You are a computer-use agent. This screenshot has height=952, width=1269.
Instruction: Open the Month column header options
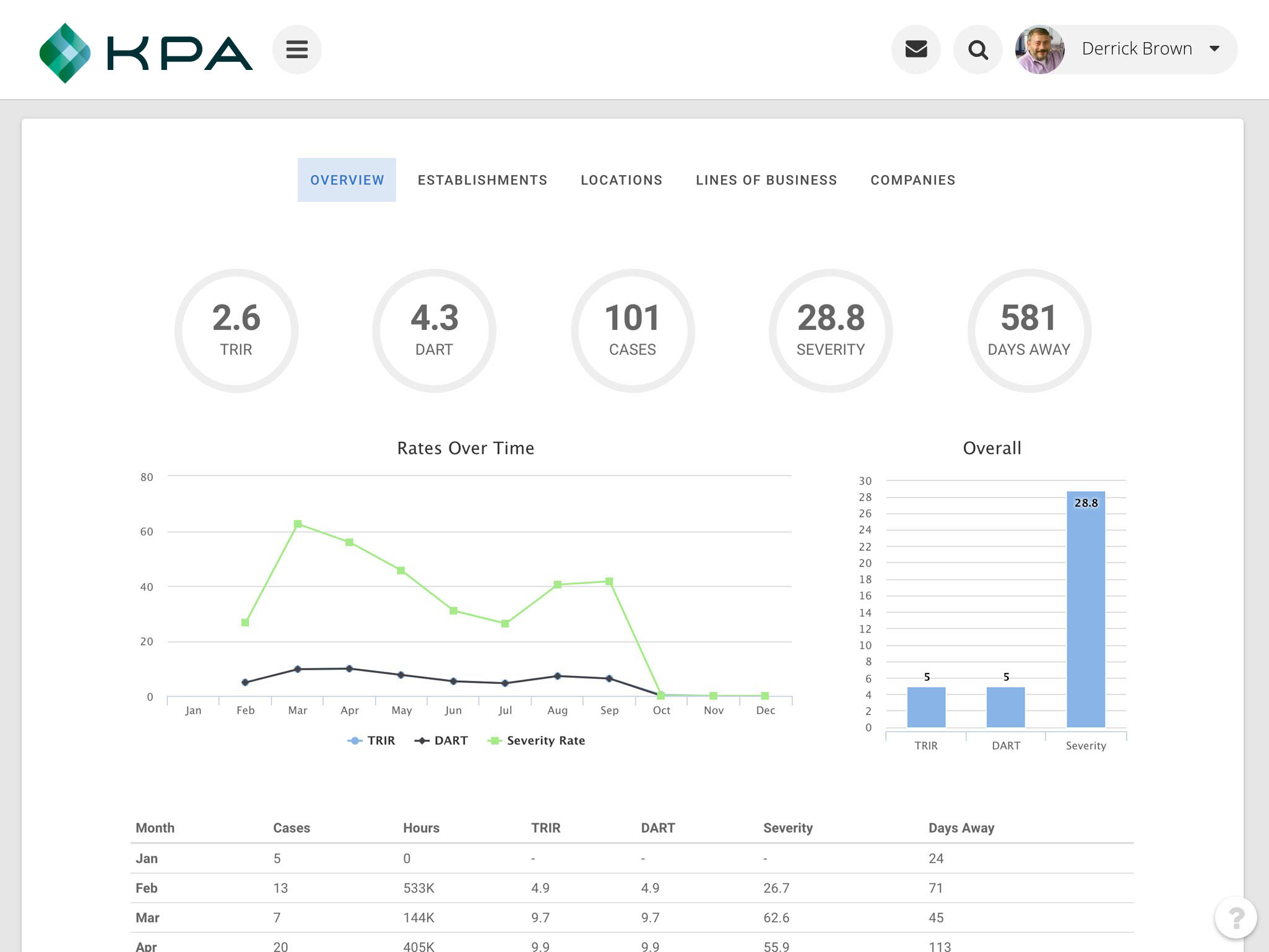point(155,828)
